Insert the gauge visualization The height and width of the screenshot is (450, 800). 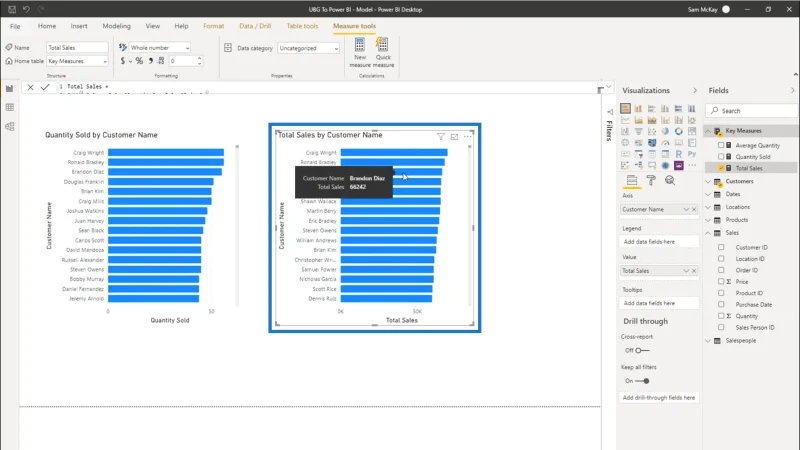665,143
